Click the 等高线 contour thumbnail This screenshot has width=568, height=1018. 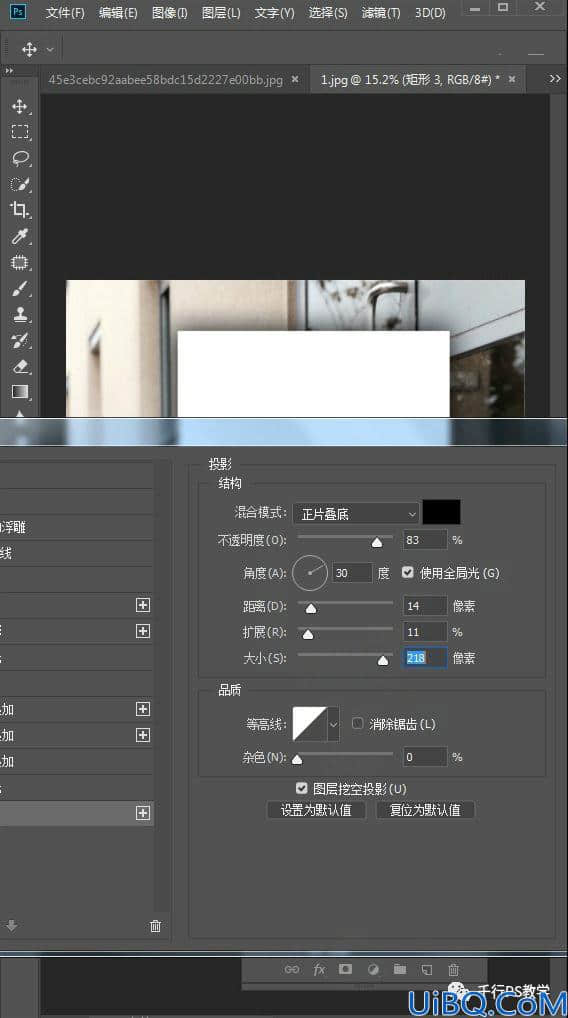click(310, 723)
